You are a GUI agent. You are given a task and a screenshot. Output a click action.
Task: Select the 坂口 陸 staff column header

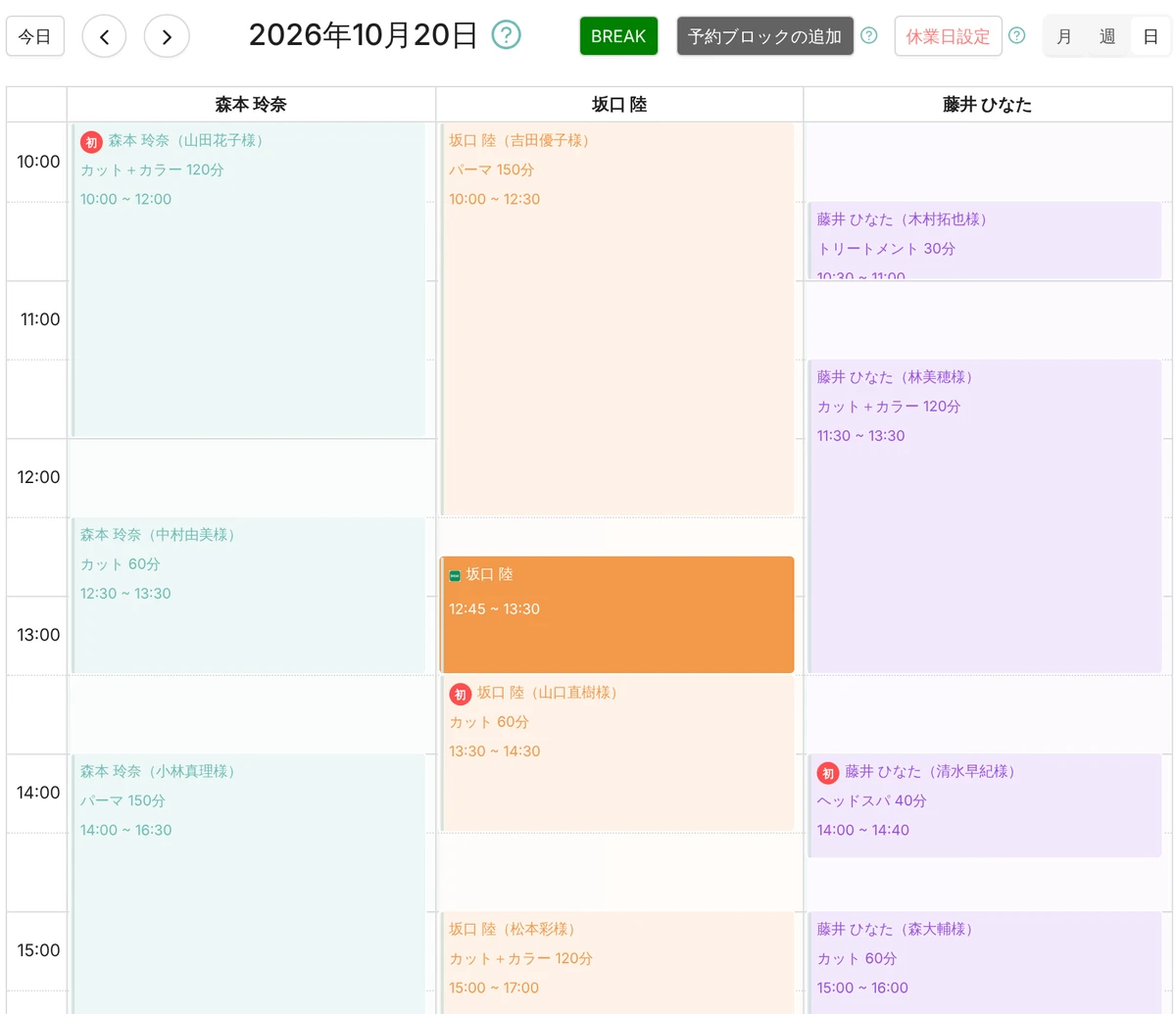click(619, 105)
